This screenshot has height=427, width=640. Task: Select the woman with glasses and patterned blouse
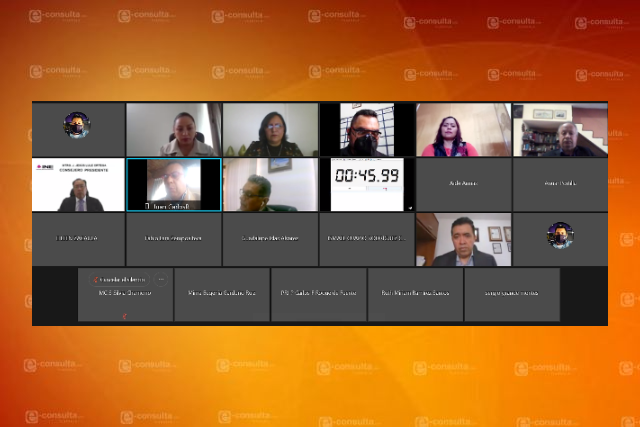(270, 130)
